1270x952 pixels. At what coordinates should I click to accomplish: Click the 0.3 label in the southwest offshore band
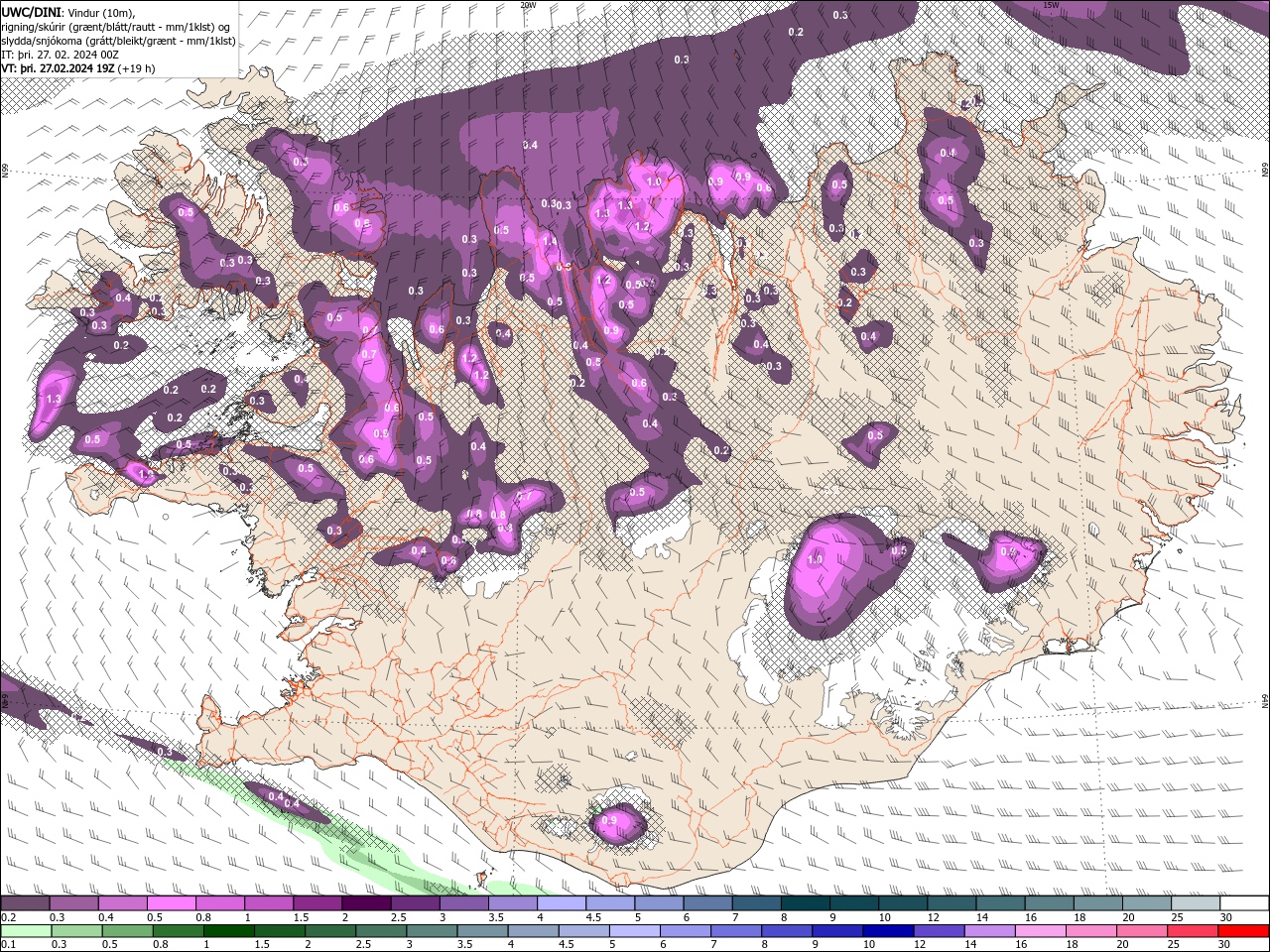tap(165, 753)
